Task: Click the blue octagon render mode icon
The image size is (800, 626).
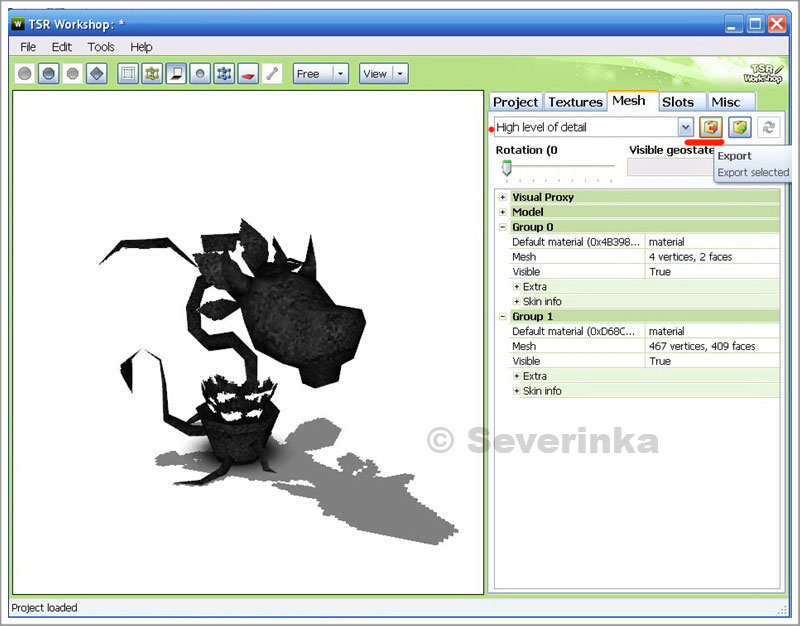Action: point(48,74)
